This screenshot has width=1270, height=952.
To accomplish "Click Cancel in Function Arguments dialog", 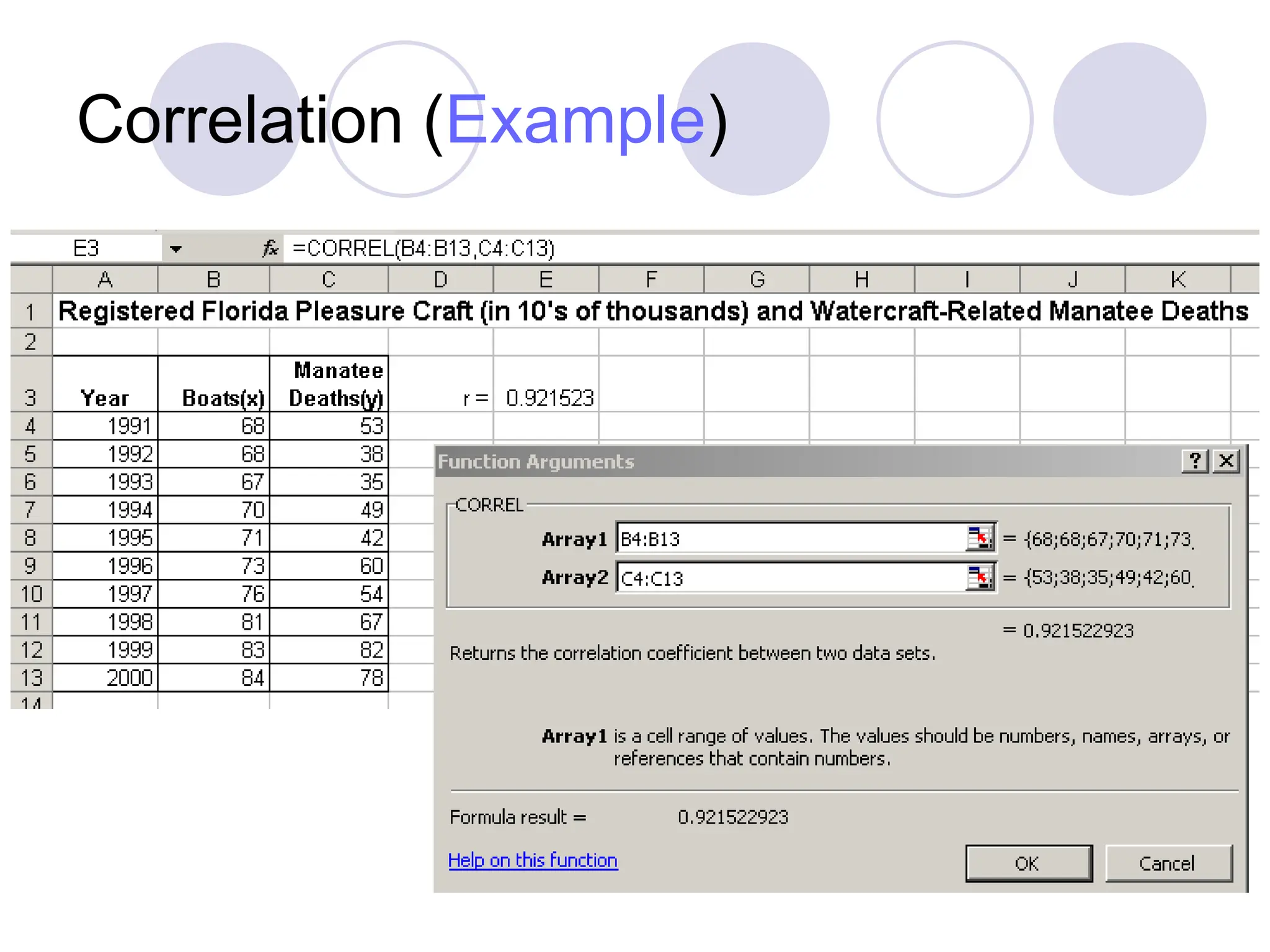I will [1168, 863].
